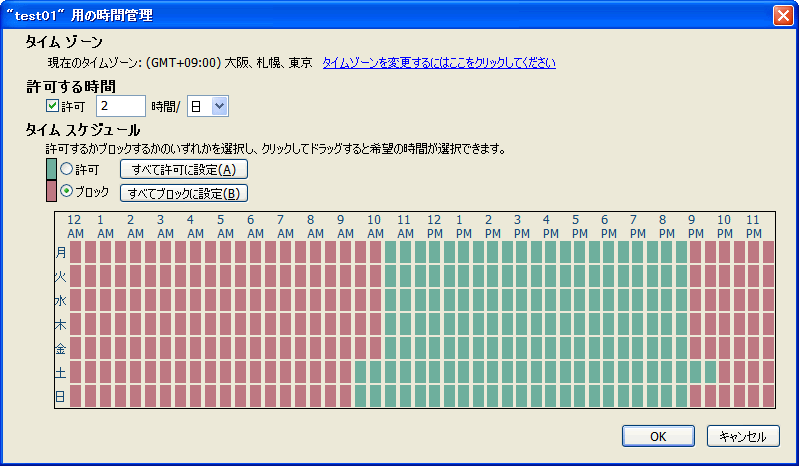Click the タイム スケジュール section heading
Viewport: 799px width, 466px height.
click(x=83, y=130)
